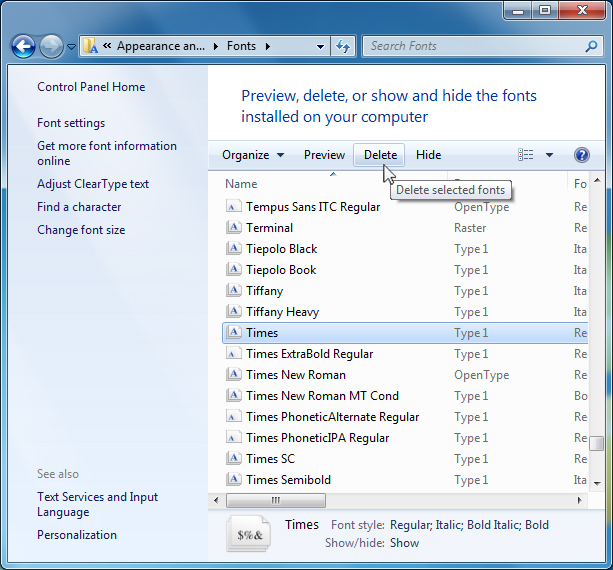Click Raster type in Terminal row
This screenshot has height=570, width=613.
470,228
